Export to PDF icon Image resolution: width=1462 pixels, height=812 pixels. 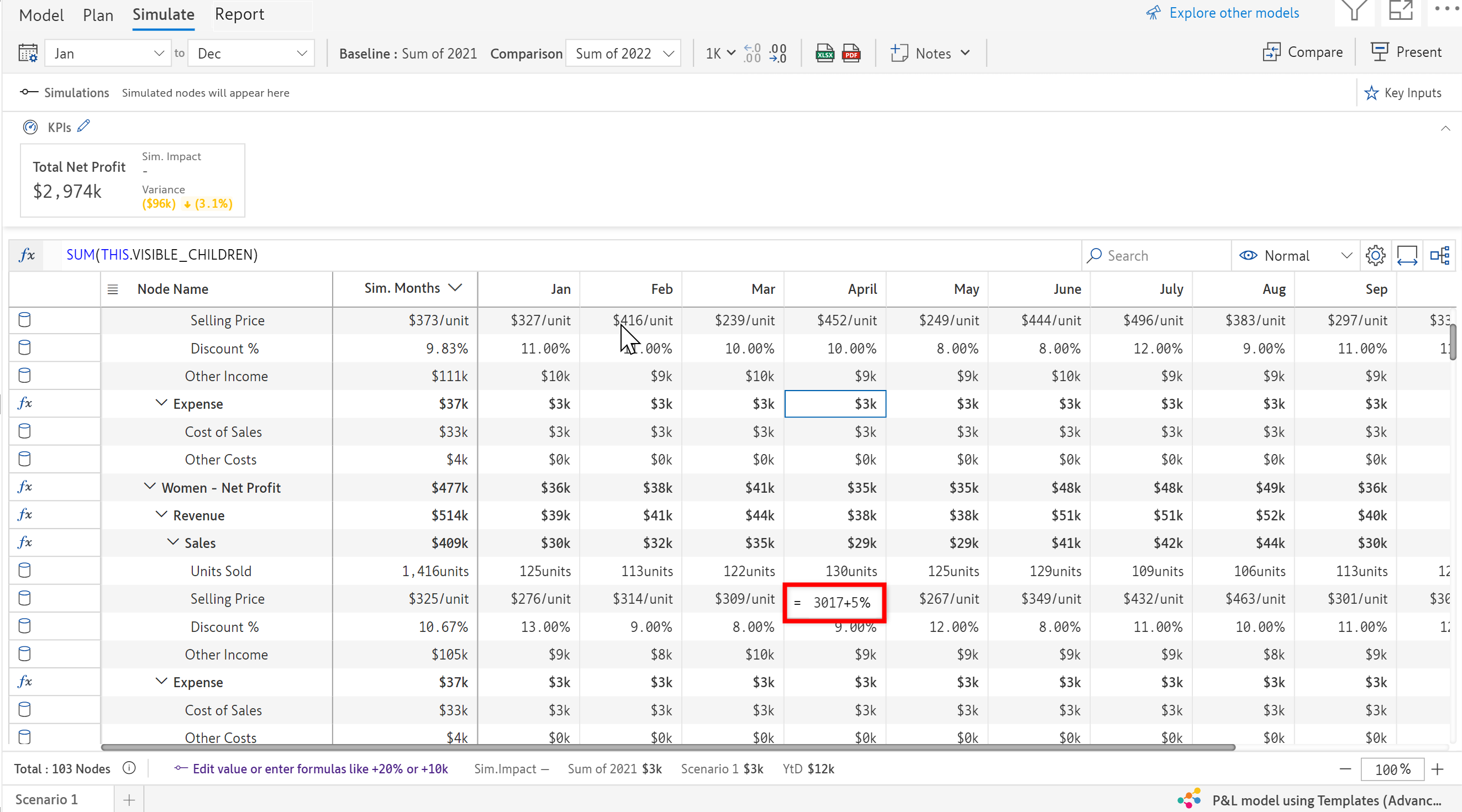(851, 54)
